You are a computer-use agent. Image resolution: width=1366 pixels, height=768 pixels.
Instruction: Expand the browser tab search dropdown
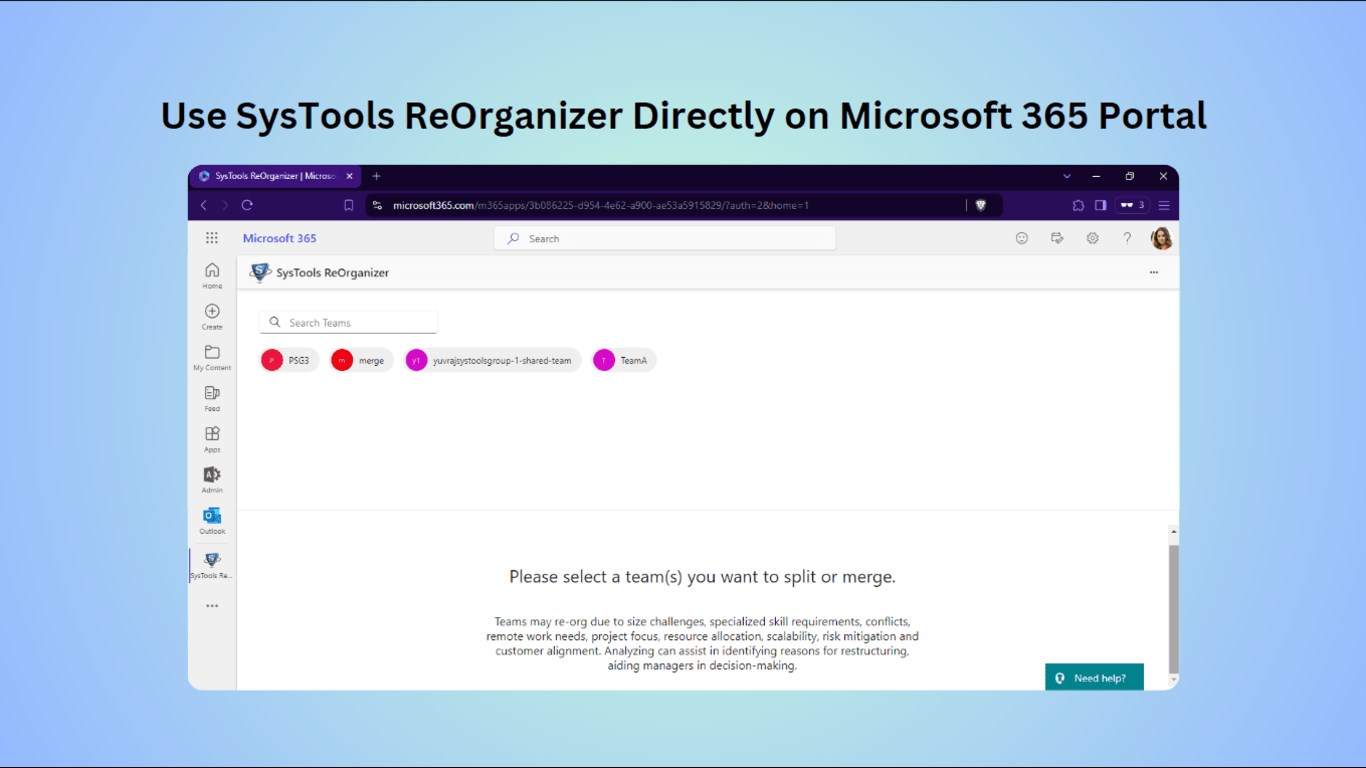coord(1067,176)
